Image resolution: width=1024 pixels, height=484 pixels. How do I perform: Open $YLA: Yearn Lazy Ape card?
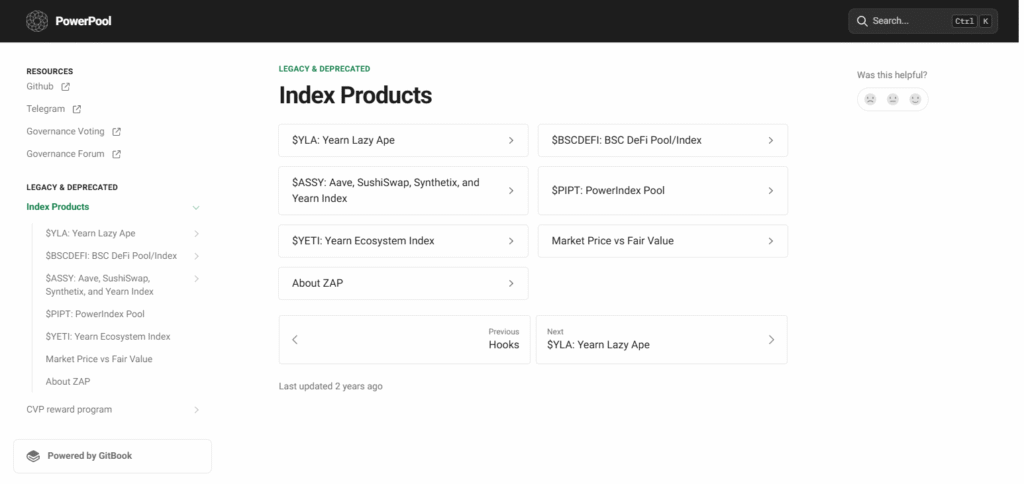pos(403,140)
